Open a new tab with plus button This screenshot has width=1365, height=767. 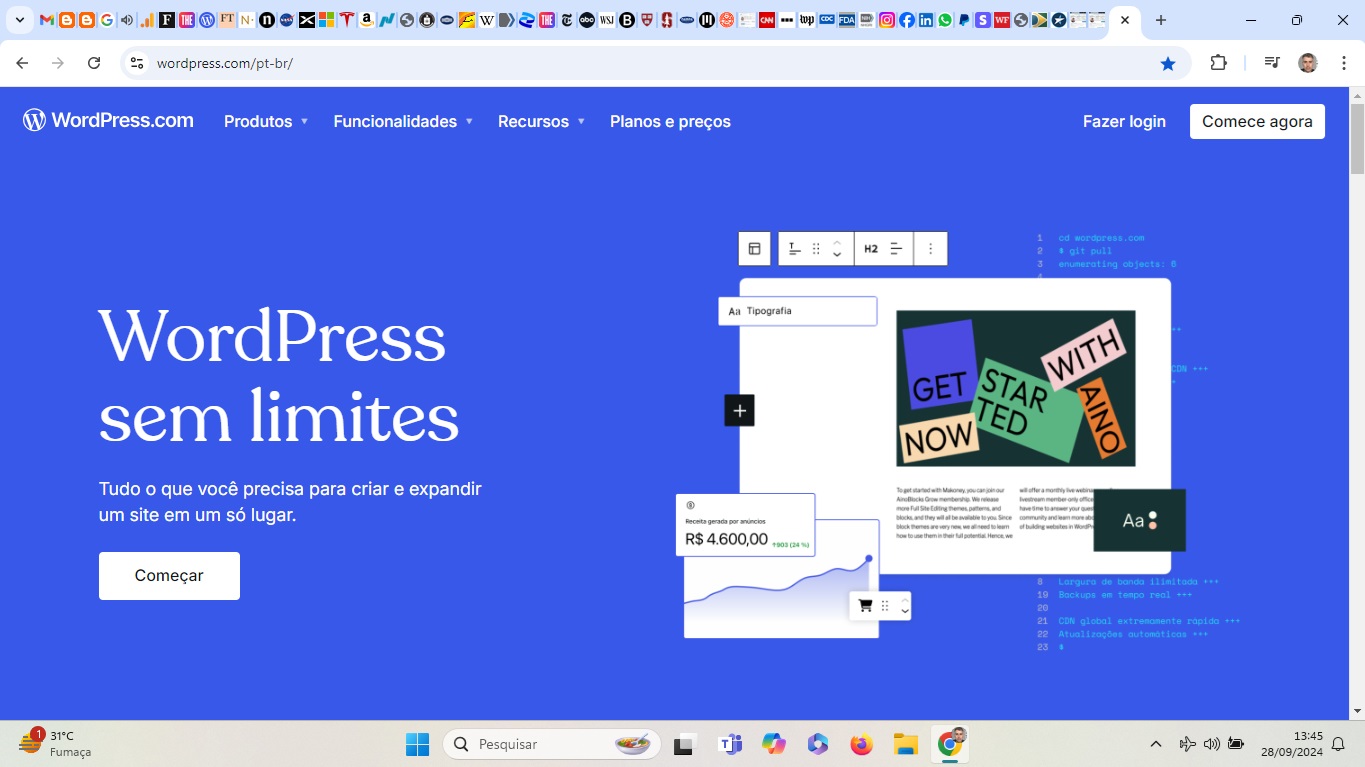(x=1160, y=20)
